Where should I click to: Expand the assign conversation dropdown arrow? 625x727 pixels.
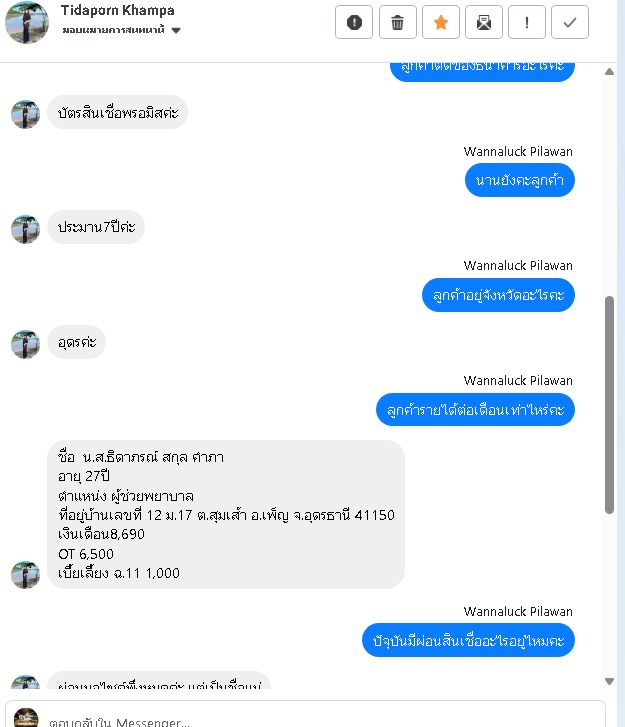(x=176, y=31)
